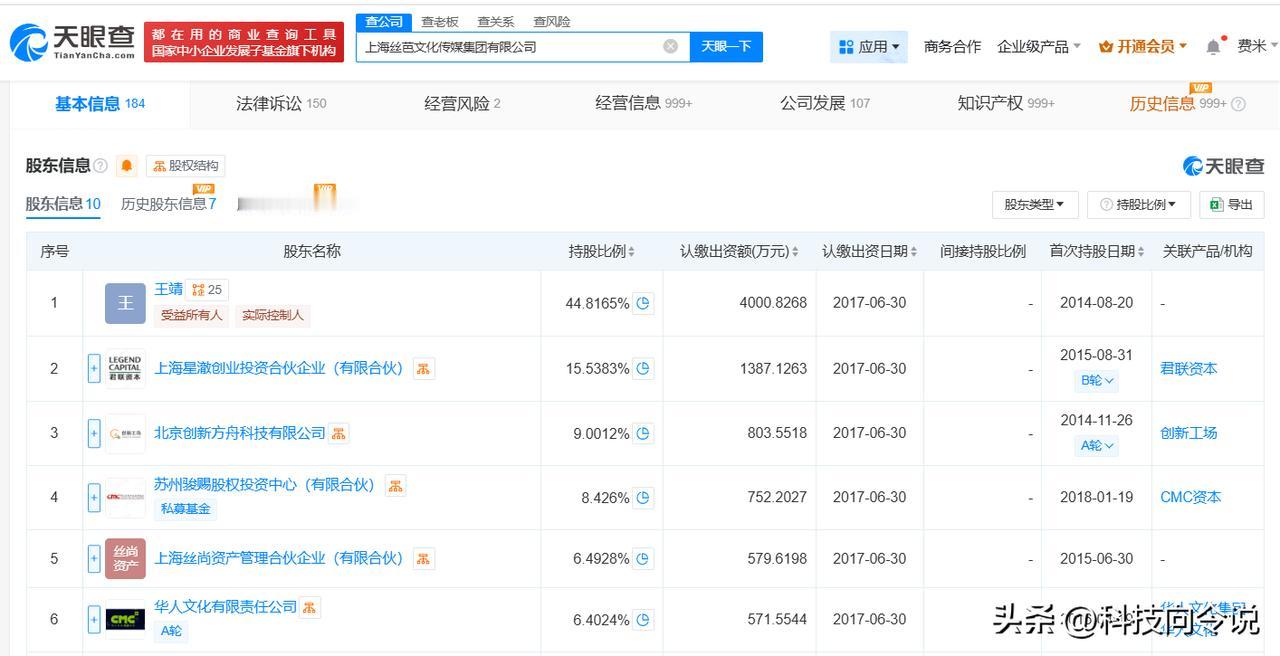Open the 君联资本 related institution link
Image resolution: width=1280 pixels, height=656 pixels.
[x=1188, y=368]
